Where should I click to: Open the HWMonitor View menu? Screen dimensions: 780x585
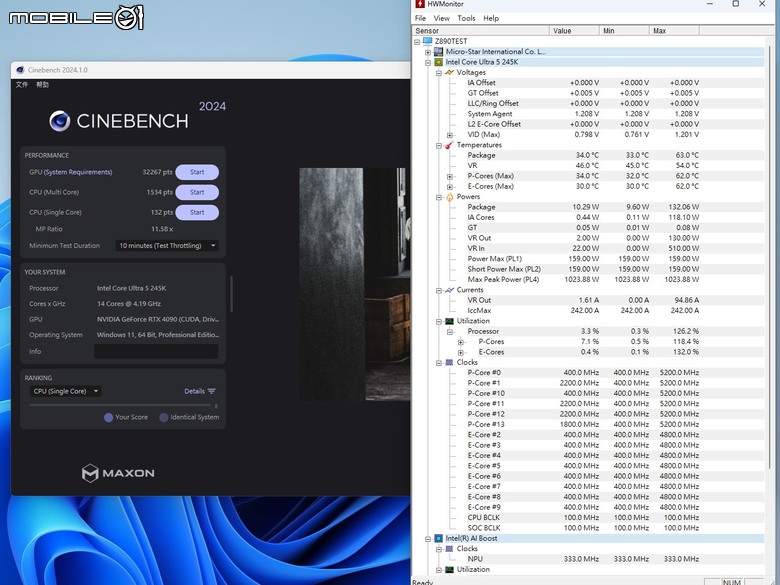[x=441, y=18]
